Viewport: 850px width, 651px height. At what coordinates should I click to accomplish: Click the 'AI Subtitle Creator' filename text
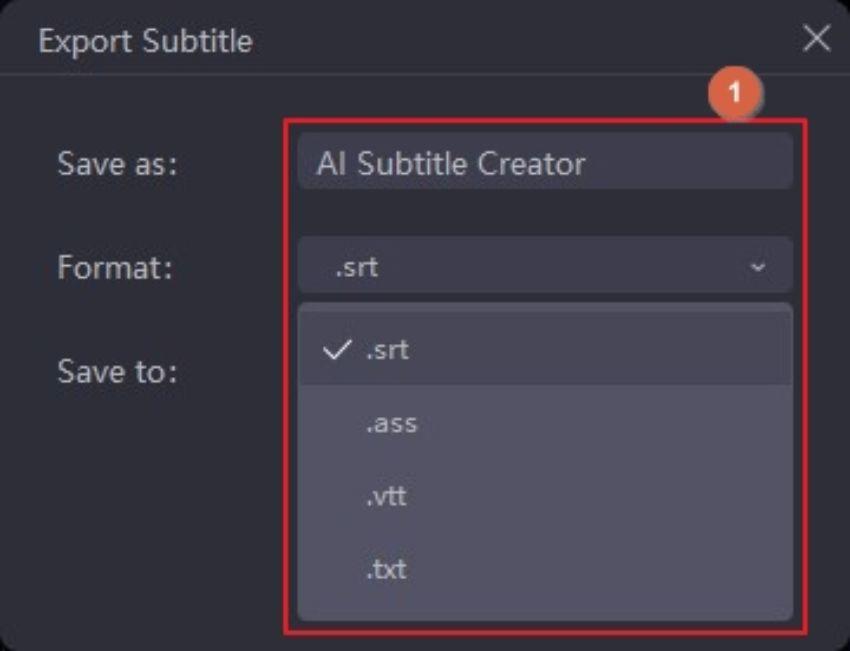tap(451, 163)
